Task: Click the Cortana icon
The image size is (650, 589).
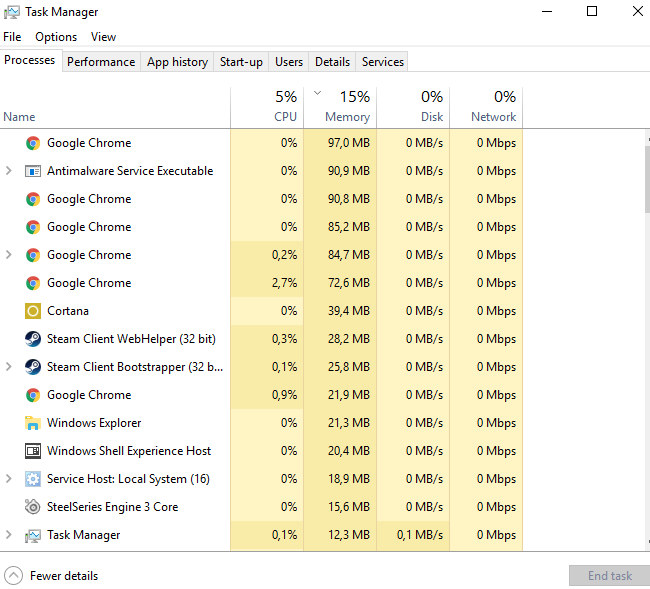Action: [x=33, y=311]
